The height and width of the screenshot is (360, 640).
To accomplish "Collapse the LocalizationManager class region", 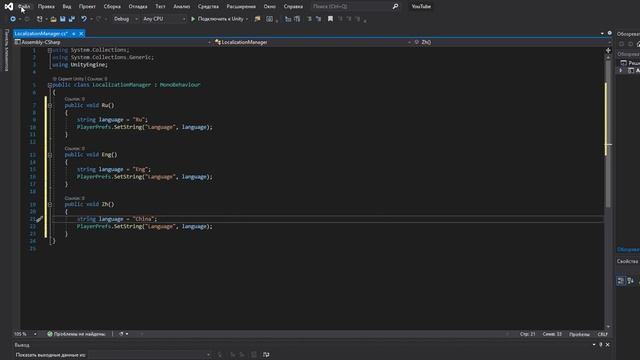I will coord(50,85).
